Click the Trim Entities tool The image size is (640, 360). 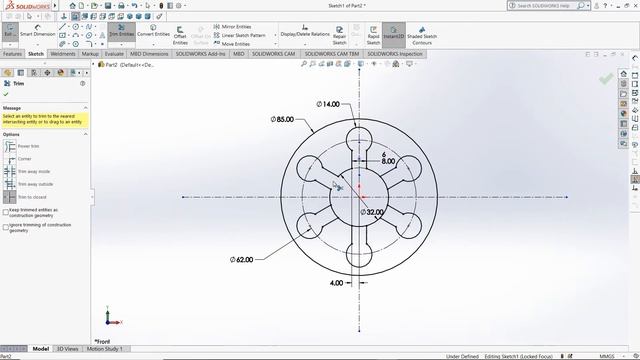122,31
